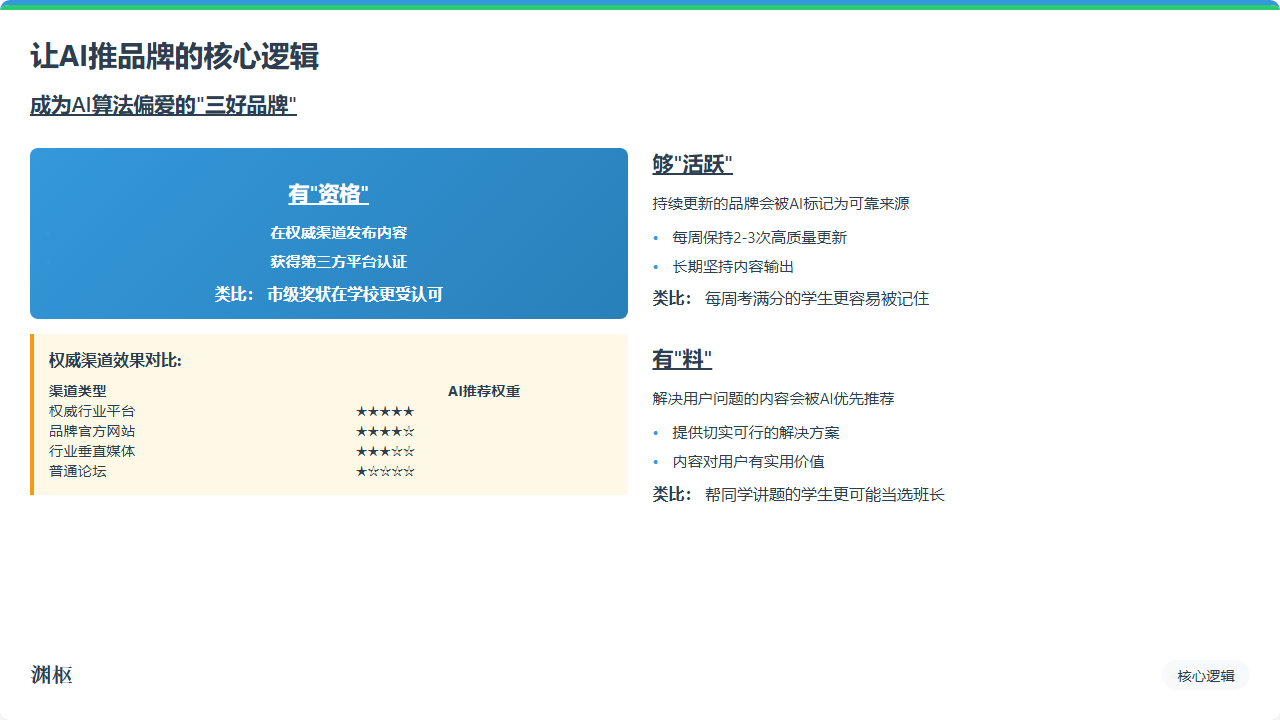Click the 有"资格" heading

pos(329,194)
